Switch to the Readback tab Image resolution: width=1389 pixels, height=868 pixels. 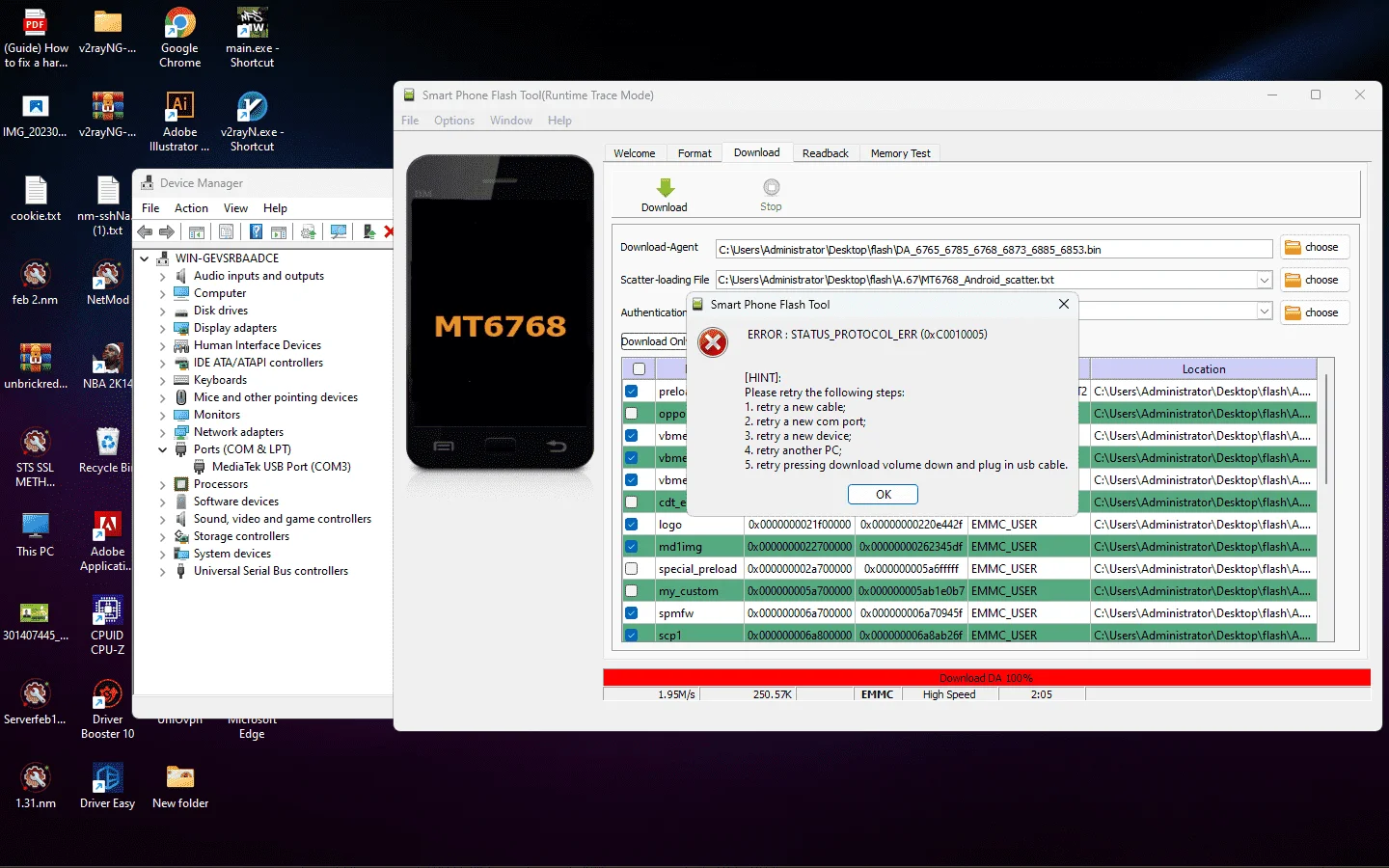point(826,153)
